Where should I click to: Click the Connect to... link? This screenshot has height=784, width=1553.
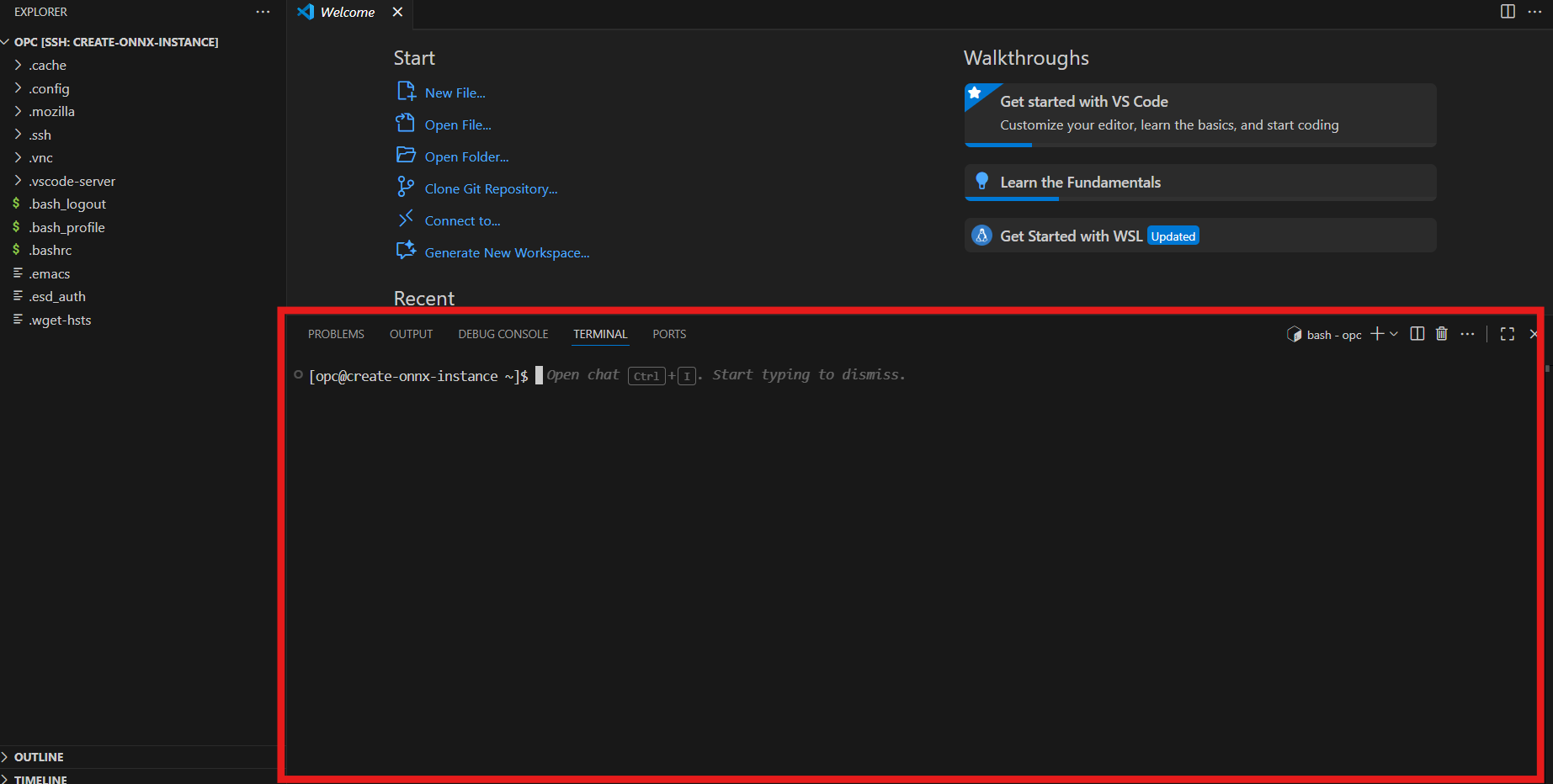coord(462,220)
